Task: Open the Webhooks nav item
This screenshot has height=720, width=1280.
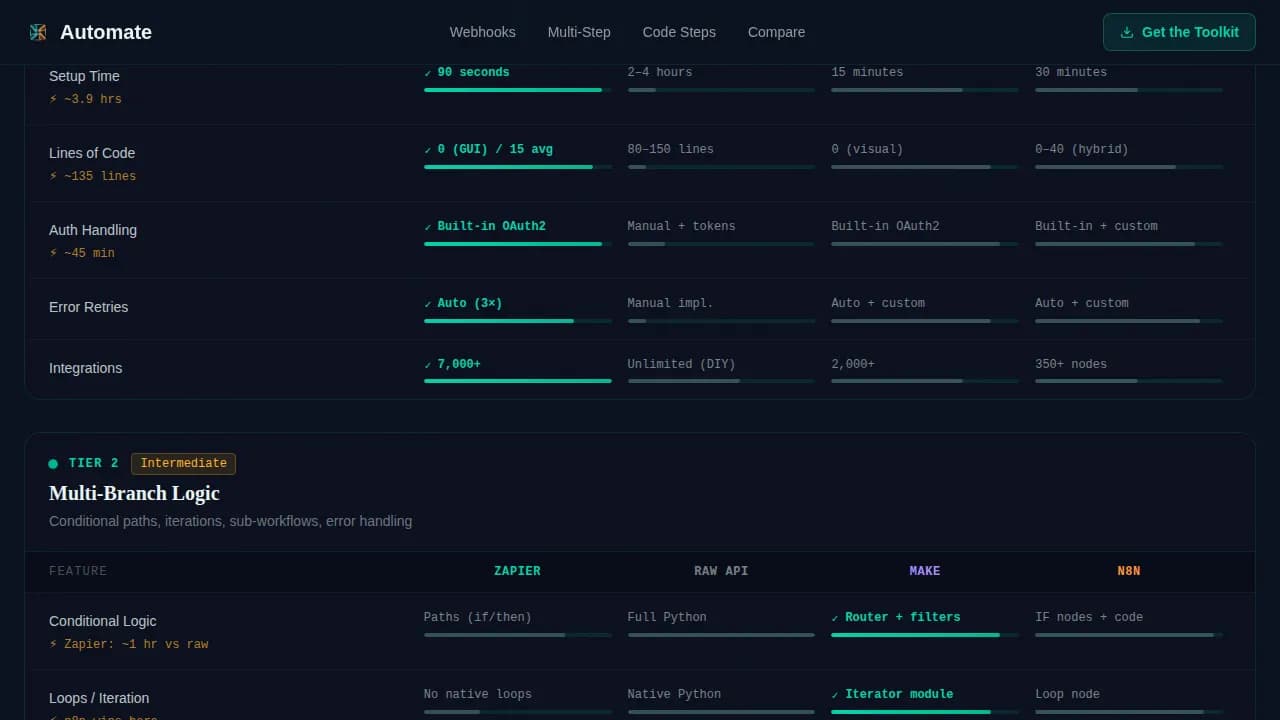Action: coord(482,32)
